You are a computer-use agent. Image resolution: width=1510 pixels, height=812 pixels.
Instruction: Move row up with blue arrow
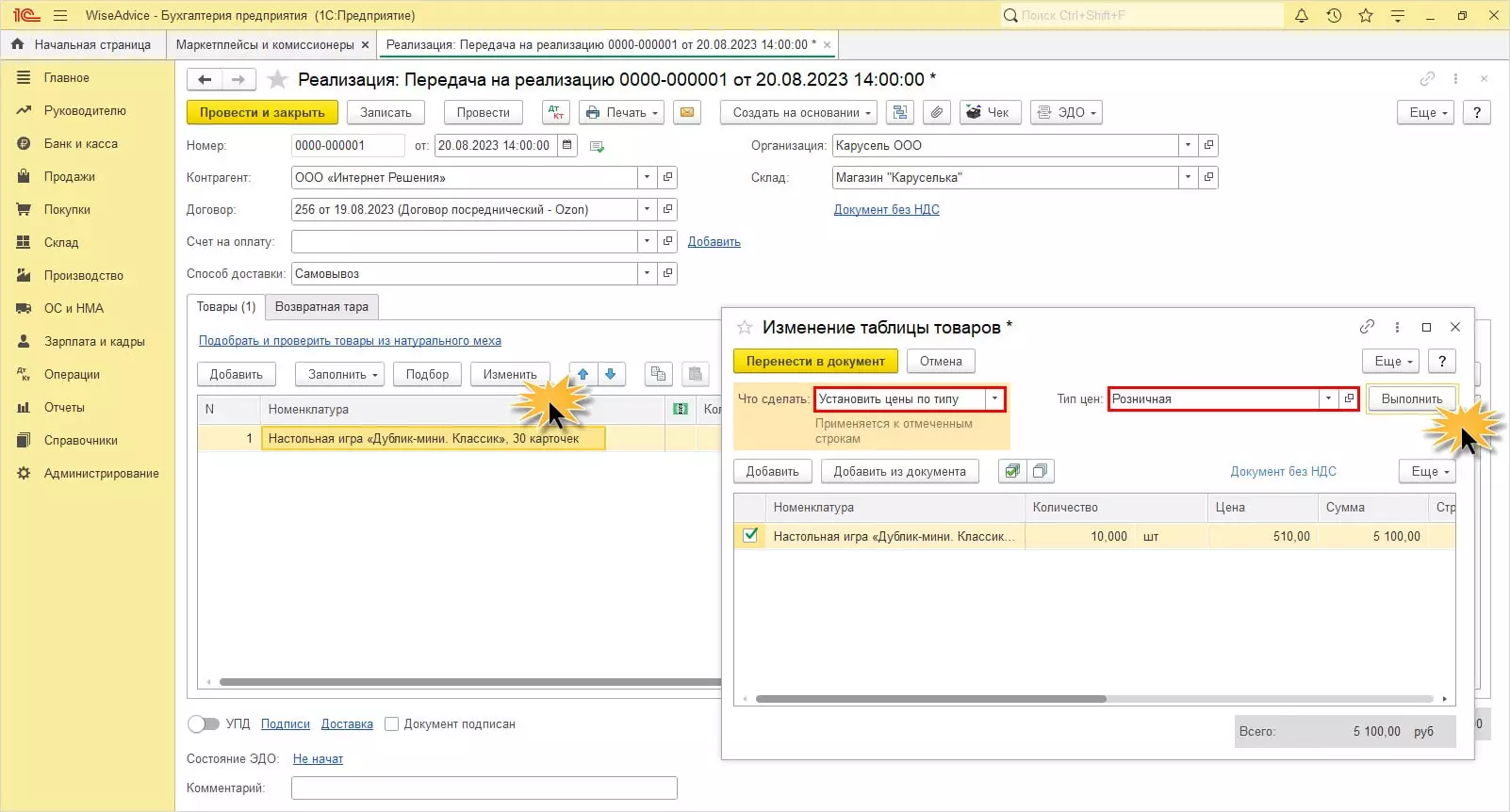pyautogui.click(x=583, y=374)
